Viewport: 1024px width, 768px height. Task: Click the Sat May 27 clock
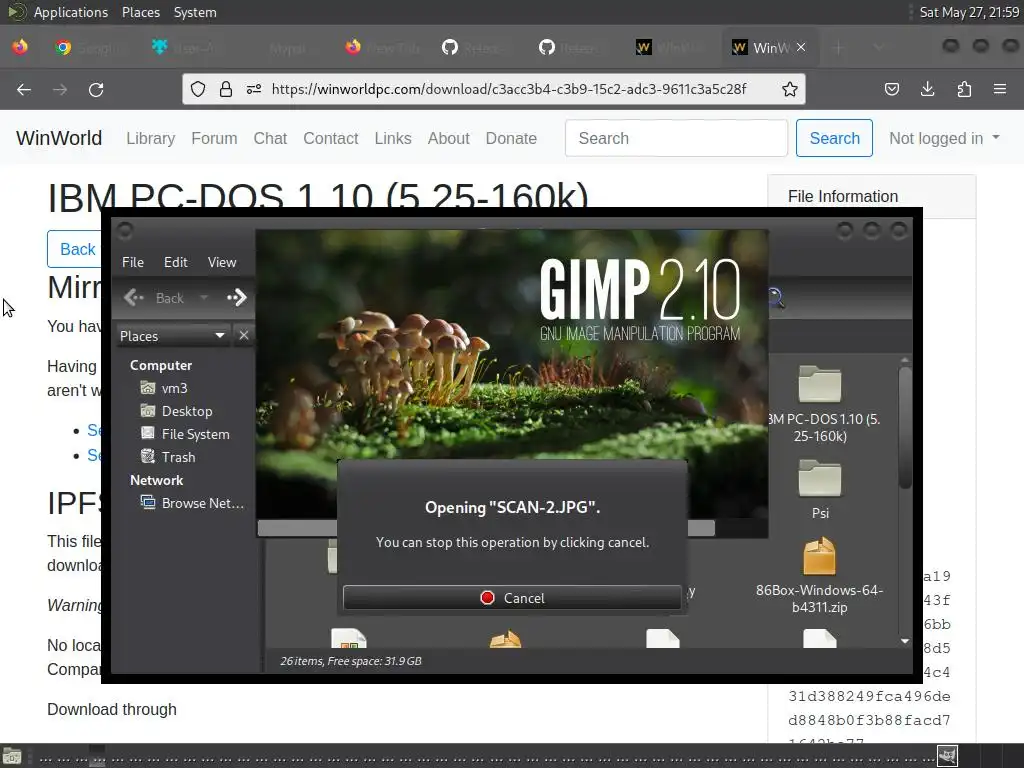click(x=969, y=12)
